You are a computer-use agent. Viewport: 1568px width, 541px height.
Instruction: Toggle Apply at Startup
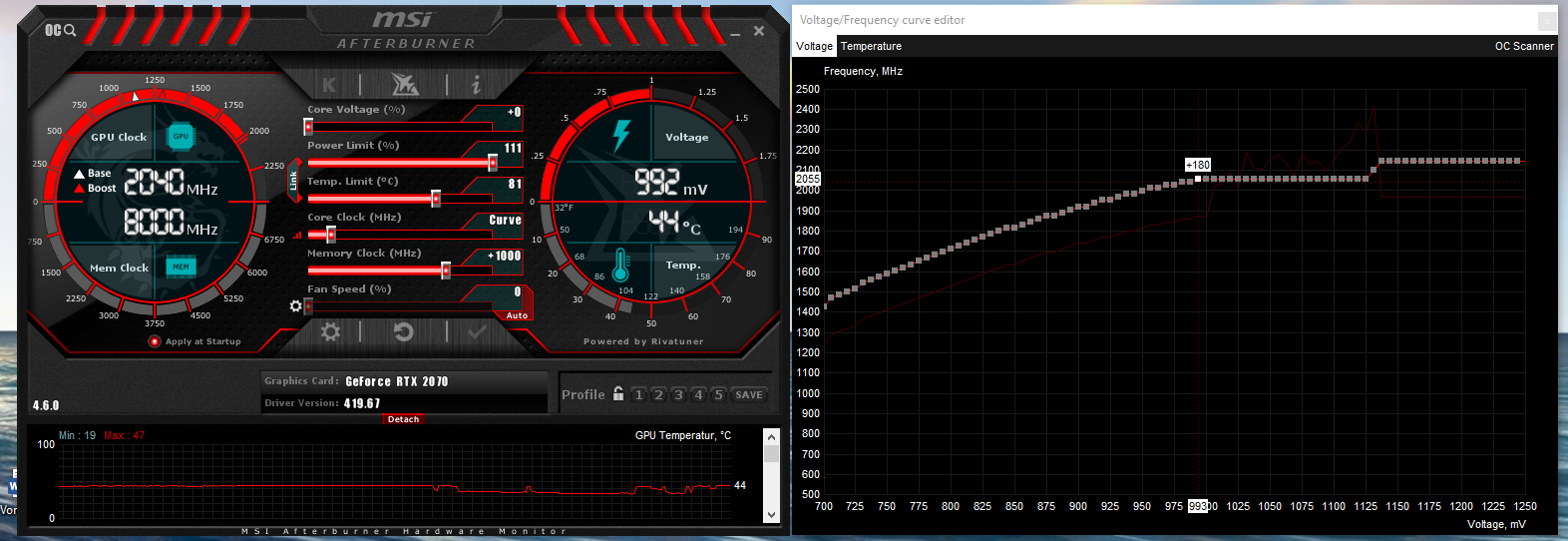click(x=155, y=341)
